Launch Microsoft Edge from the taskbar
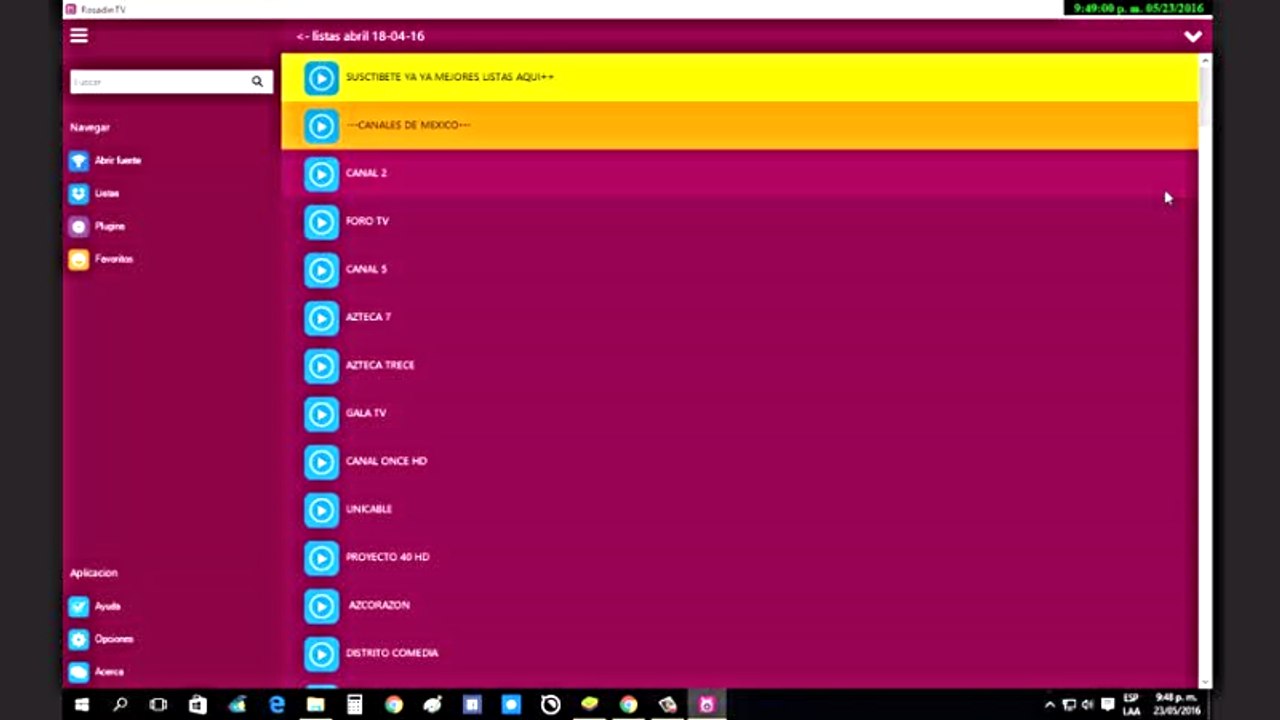The width and height of the screenshot is (1280, 720). (x=276, y=705)
